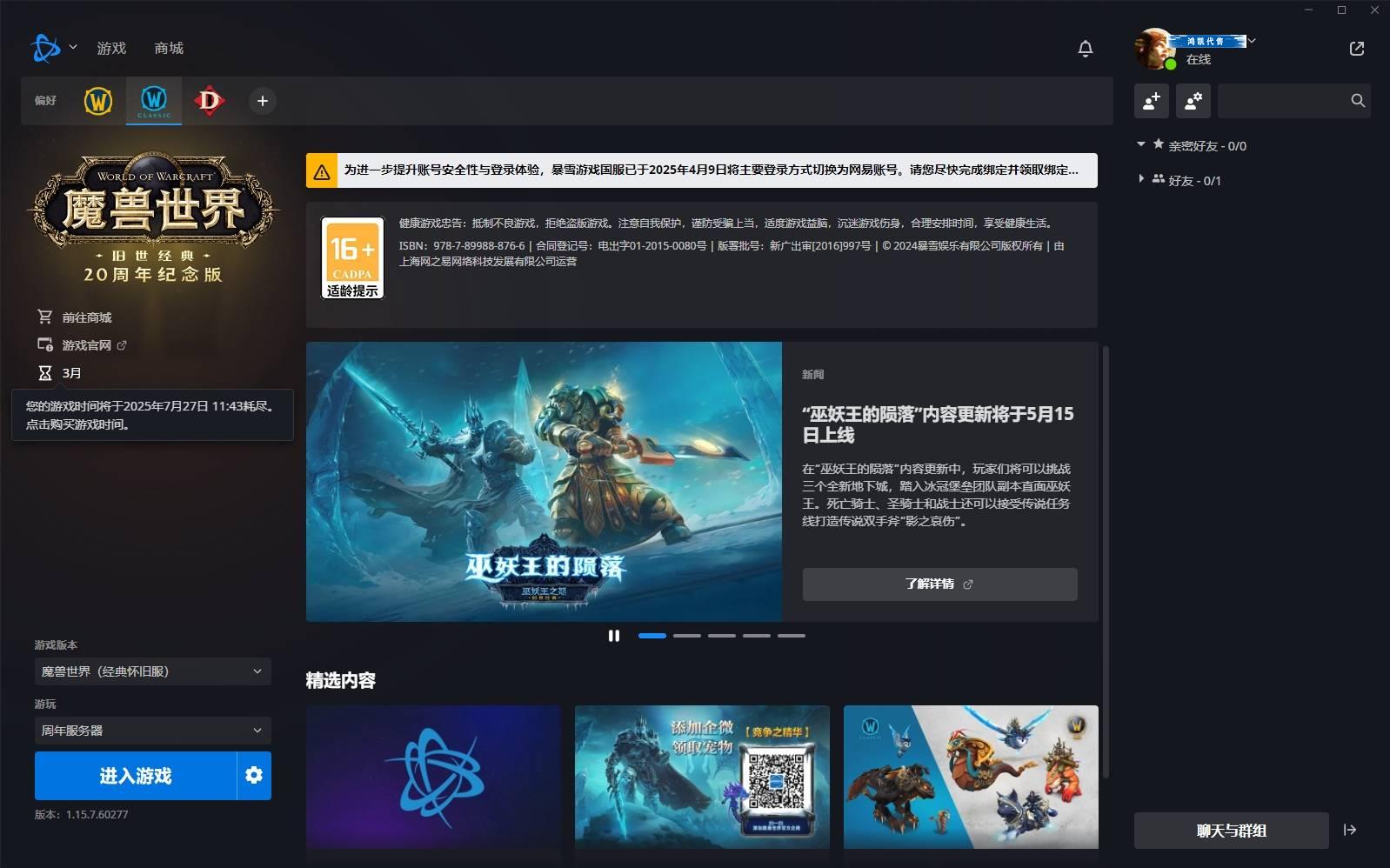This screenshot has height=868, width=1390.
Task: Open the 游戏 menu
Action: [x=111, y=49]
